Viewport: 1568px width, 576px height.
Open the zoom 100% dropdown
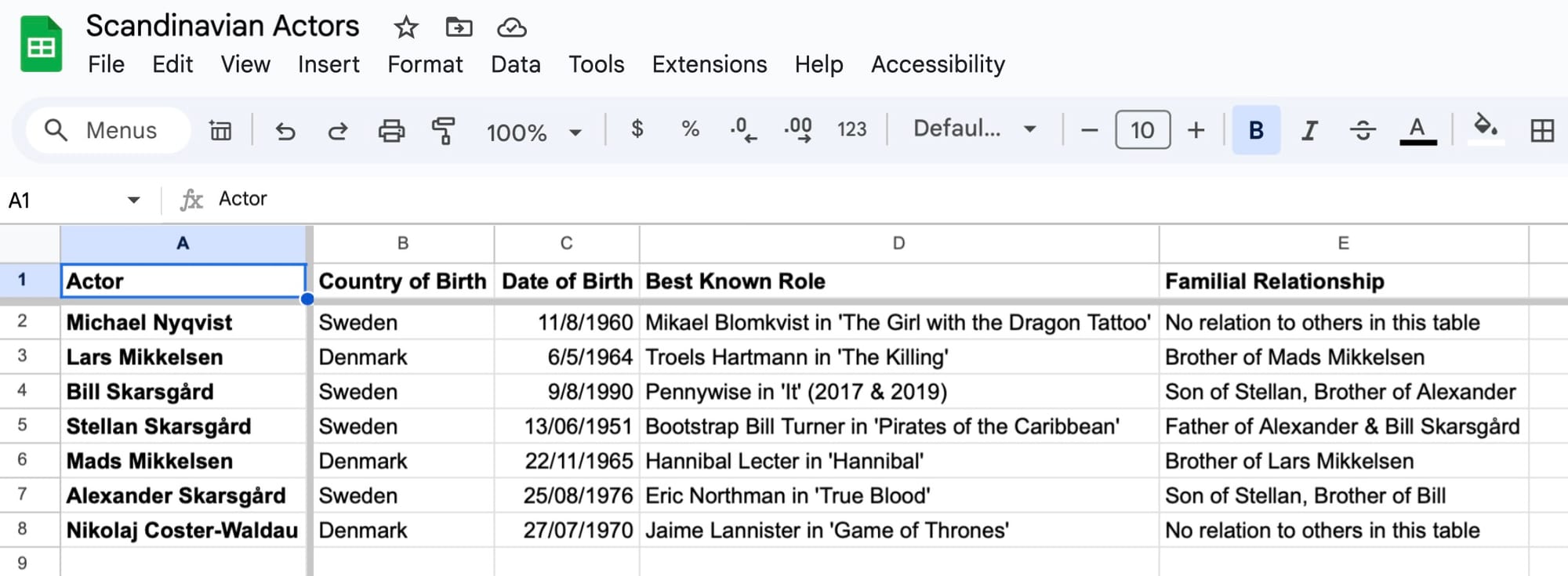tap(534, 132)
